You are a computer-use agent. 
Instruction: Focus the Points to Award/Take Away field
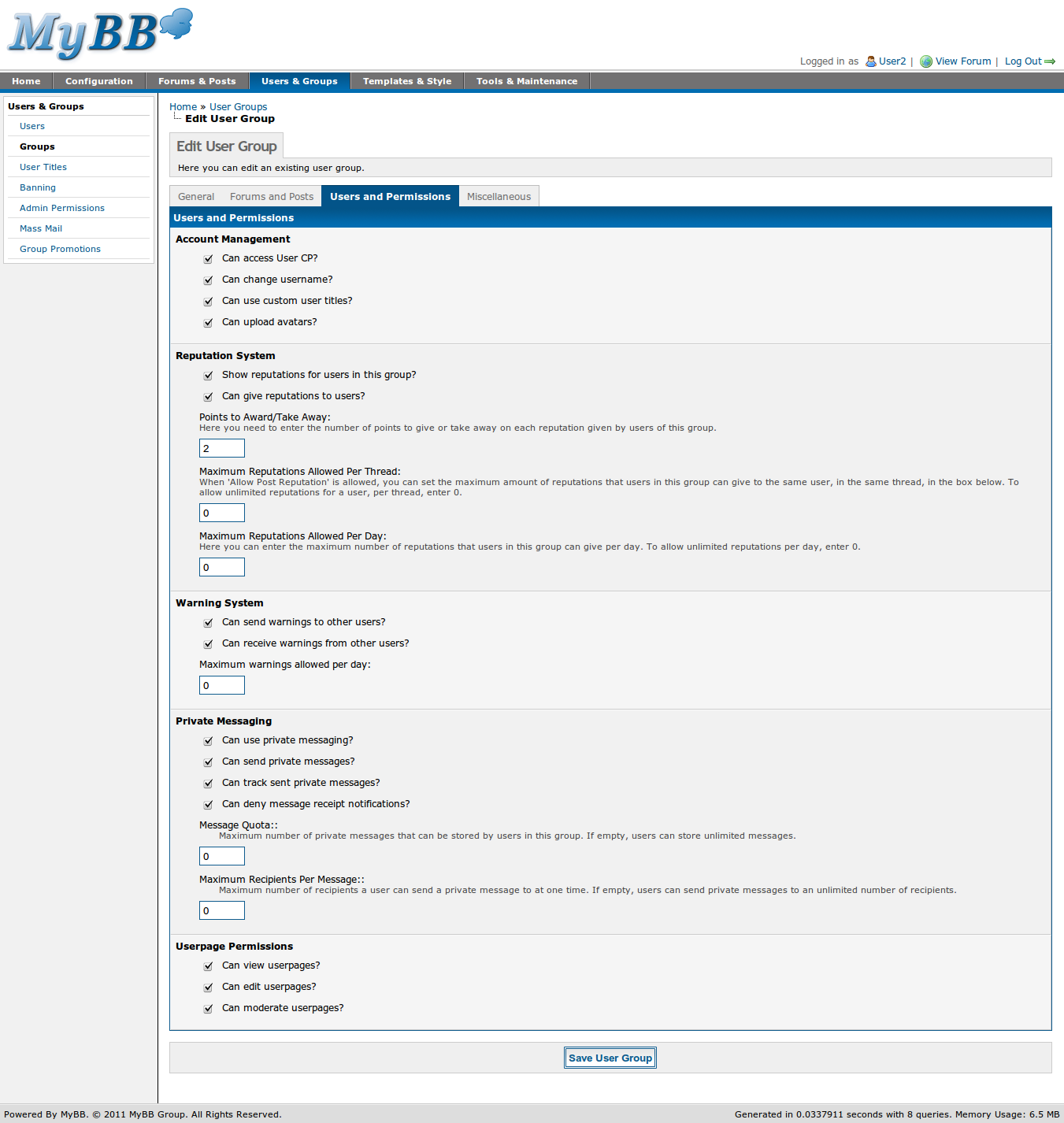(x=222, y=448)
